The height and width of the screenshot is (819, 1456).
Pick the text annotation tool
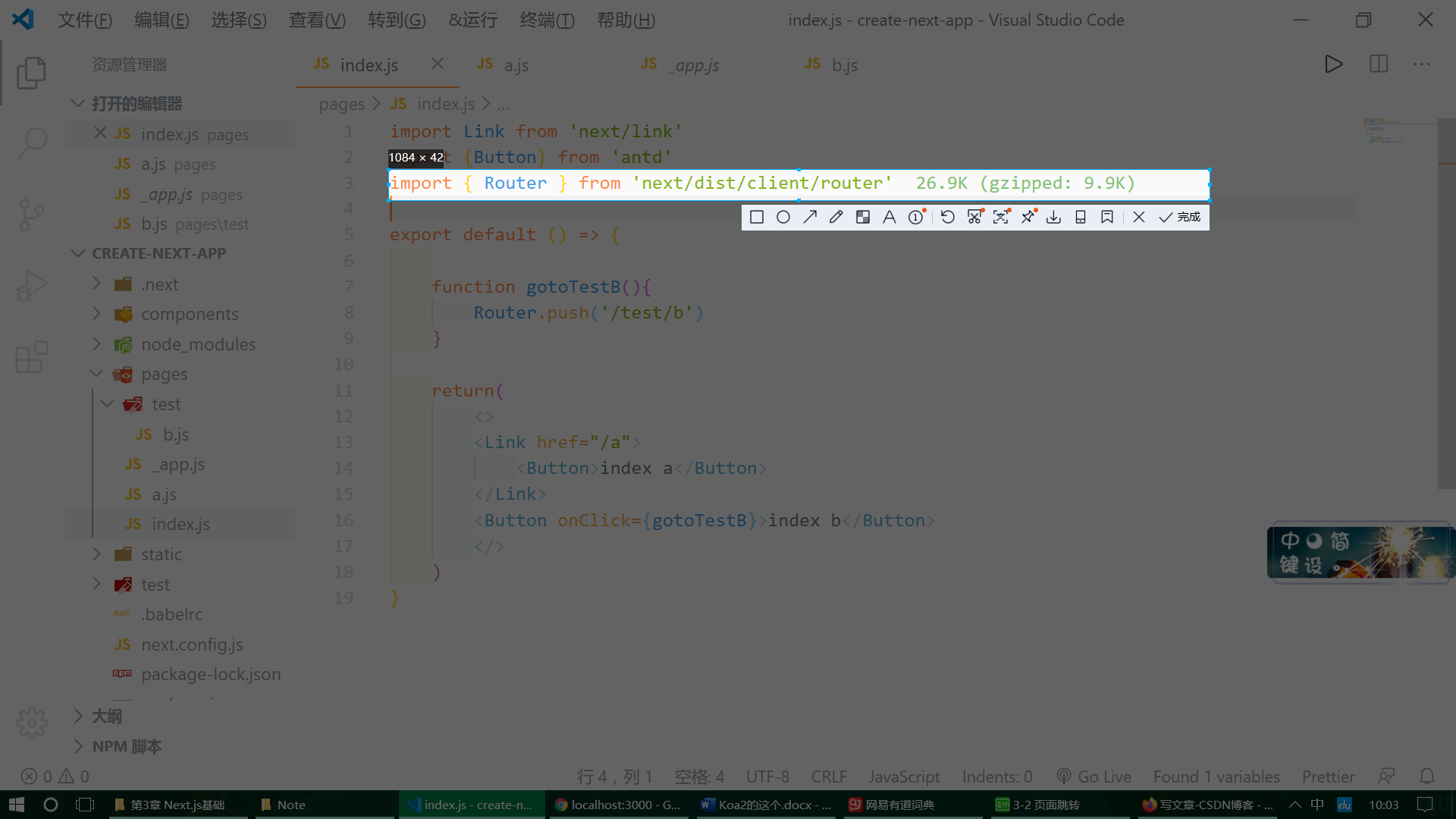point(890,218)
